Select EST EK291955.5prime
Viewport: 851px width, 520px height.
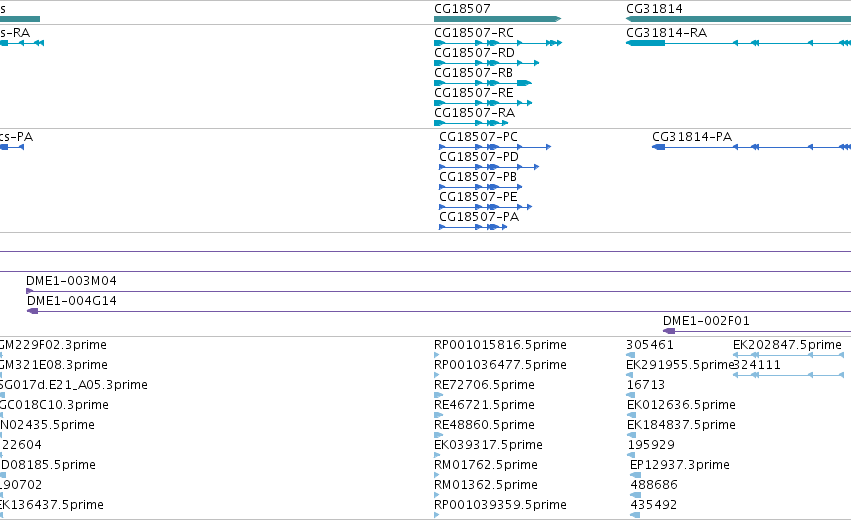click(x=679, y=365)
